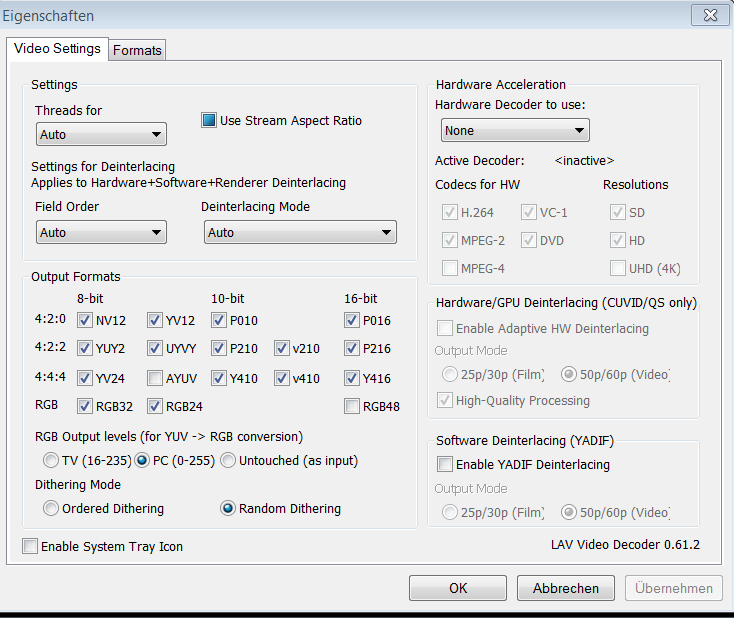Image resolution: width=734 pixels, height=618 pixels.
Task: Open the Deinterlacing Mode dropdown
Action: click(300, 232)
